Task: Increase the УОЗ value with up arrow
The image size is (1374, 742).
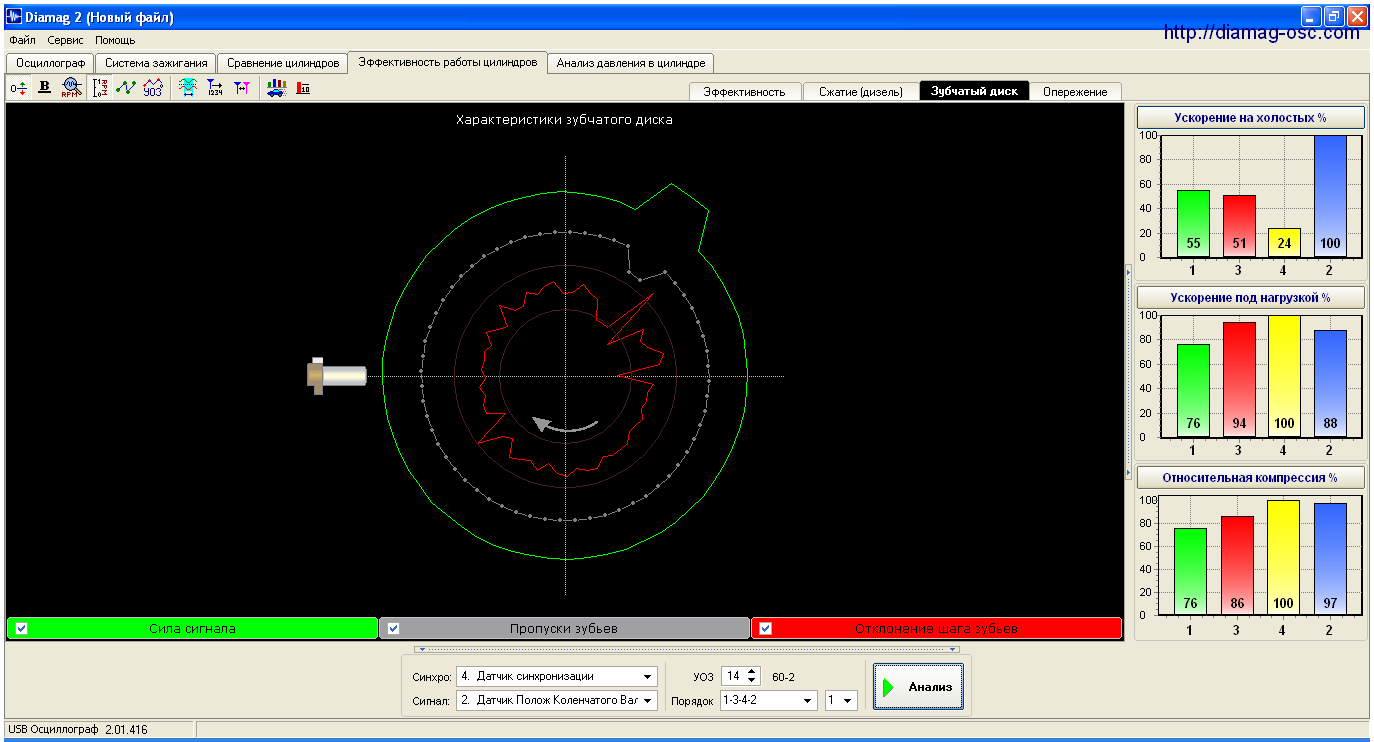Action: [x=753, y=671]
